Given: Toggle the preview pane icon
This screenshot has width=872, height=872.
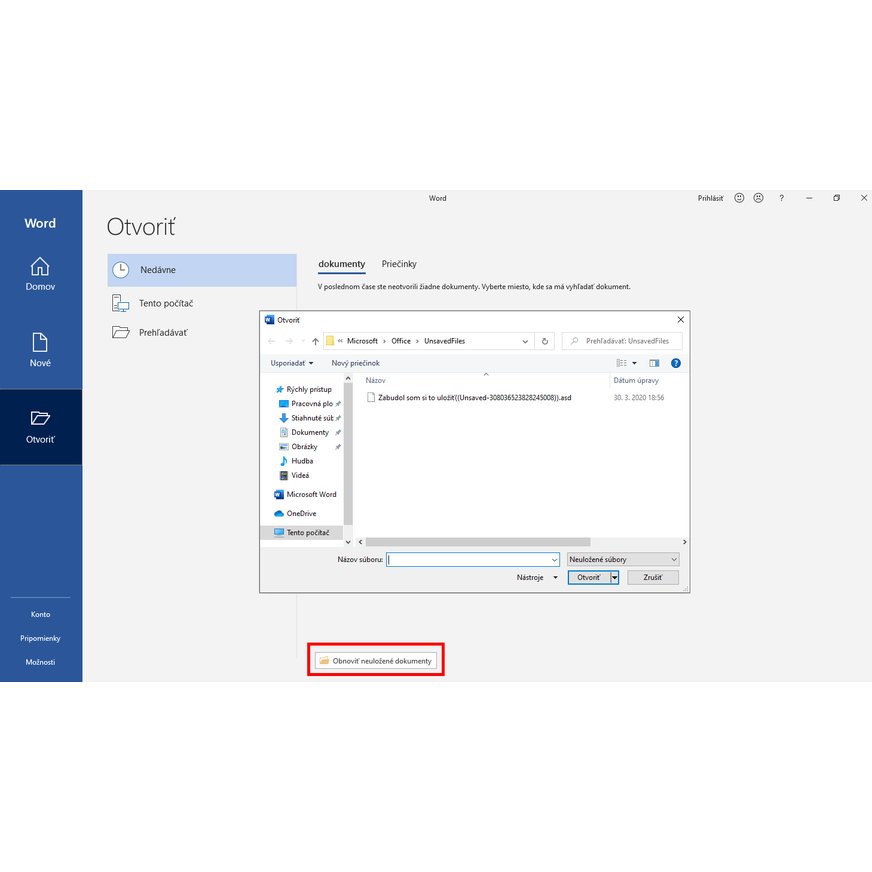Looking at the screenshot, I should tap(654, 363).
